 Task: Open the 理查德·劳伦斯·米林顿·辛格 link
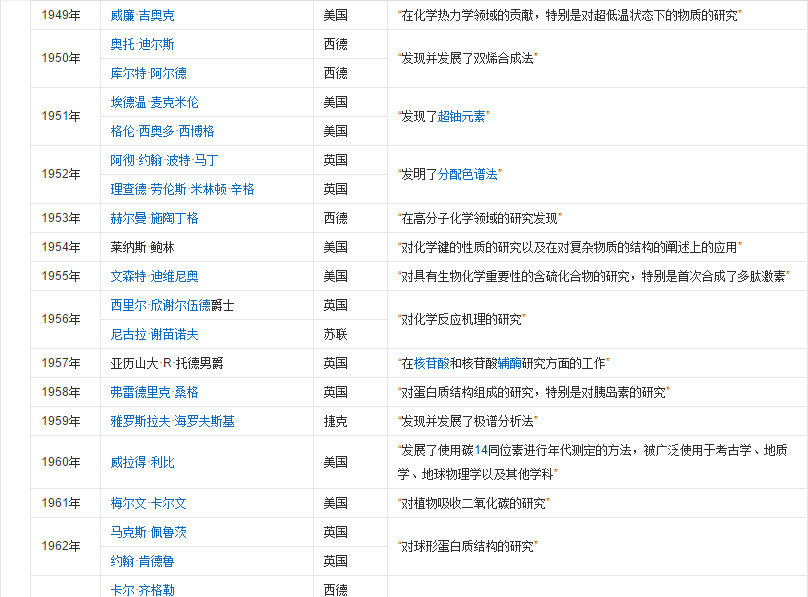pyautogui.click(x=182, y=189)
